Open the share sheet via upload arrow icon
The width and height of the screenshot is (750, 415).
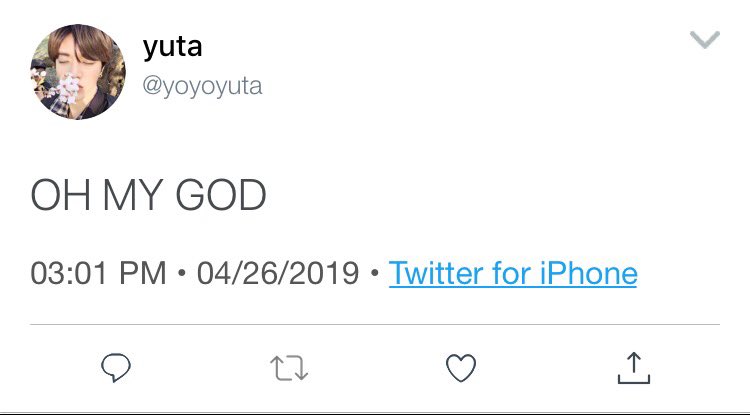pos(634,368)
